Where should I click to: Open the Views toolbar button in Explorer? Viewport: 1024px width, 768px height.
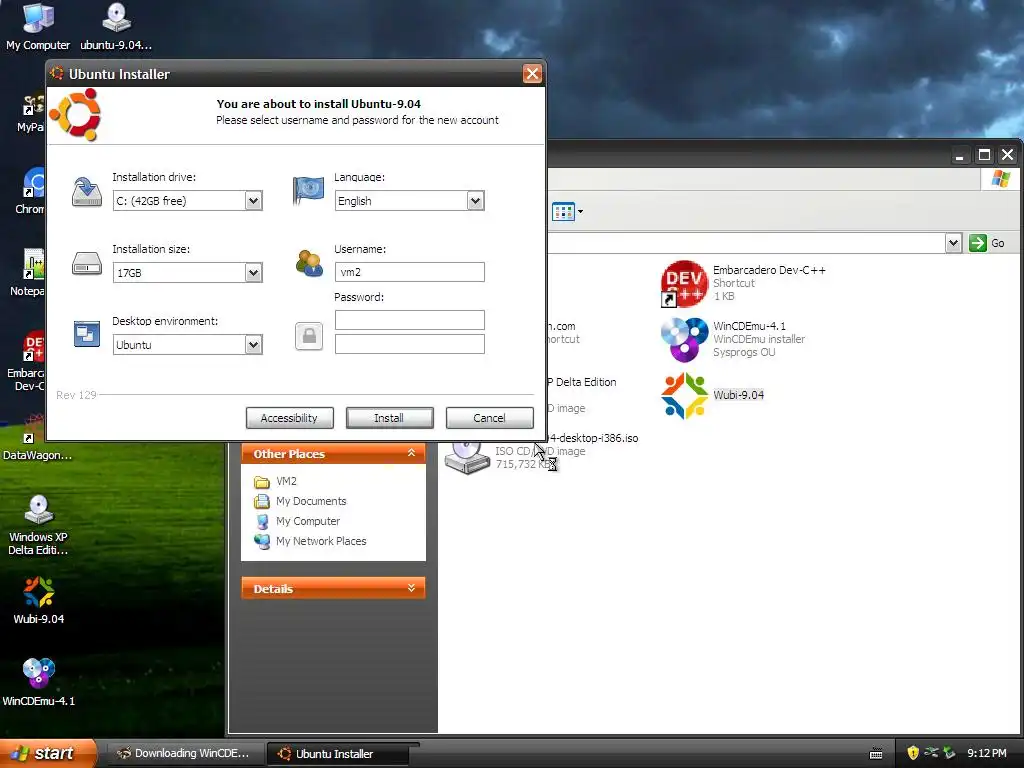pos(567,212)
